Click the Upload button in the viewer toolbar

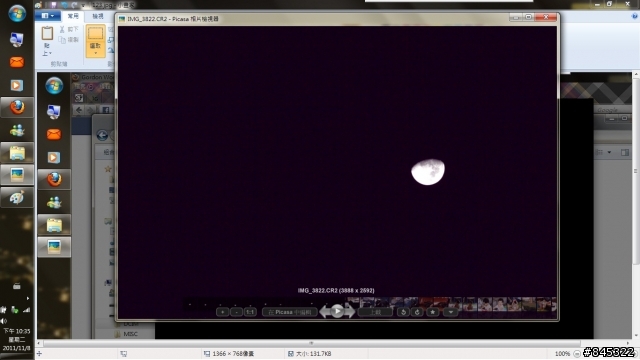(x=375, y=312)
